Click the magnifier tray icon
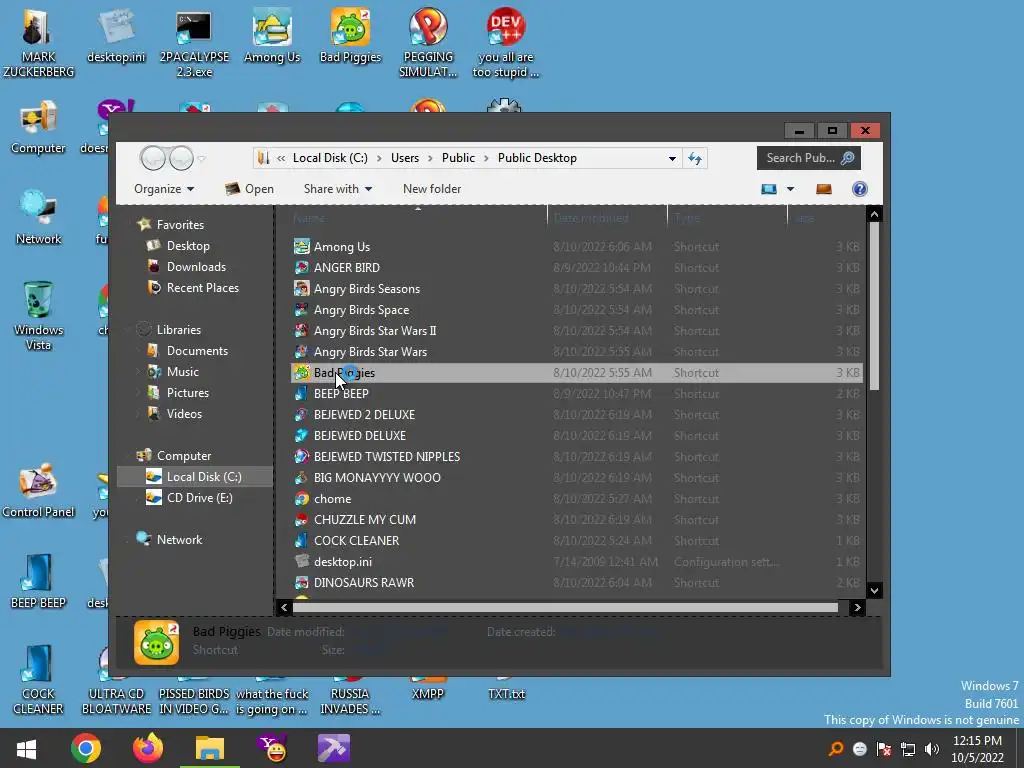The image size is (1024, 768). tap(835, 749)
